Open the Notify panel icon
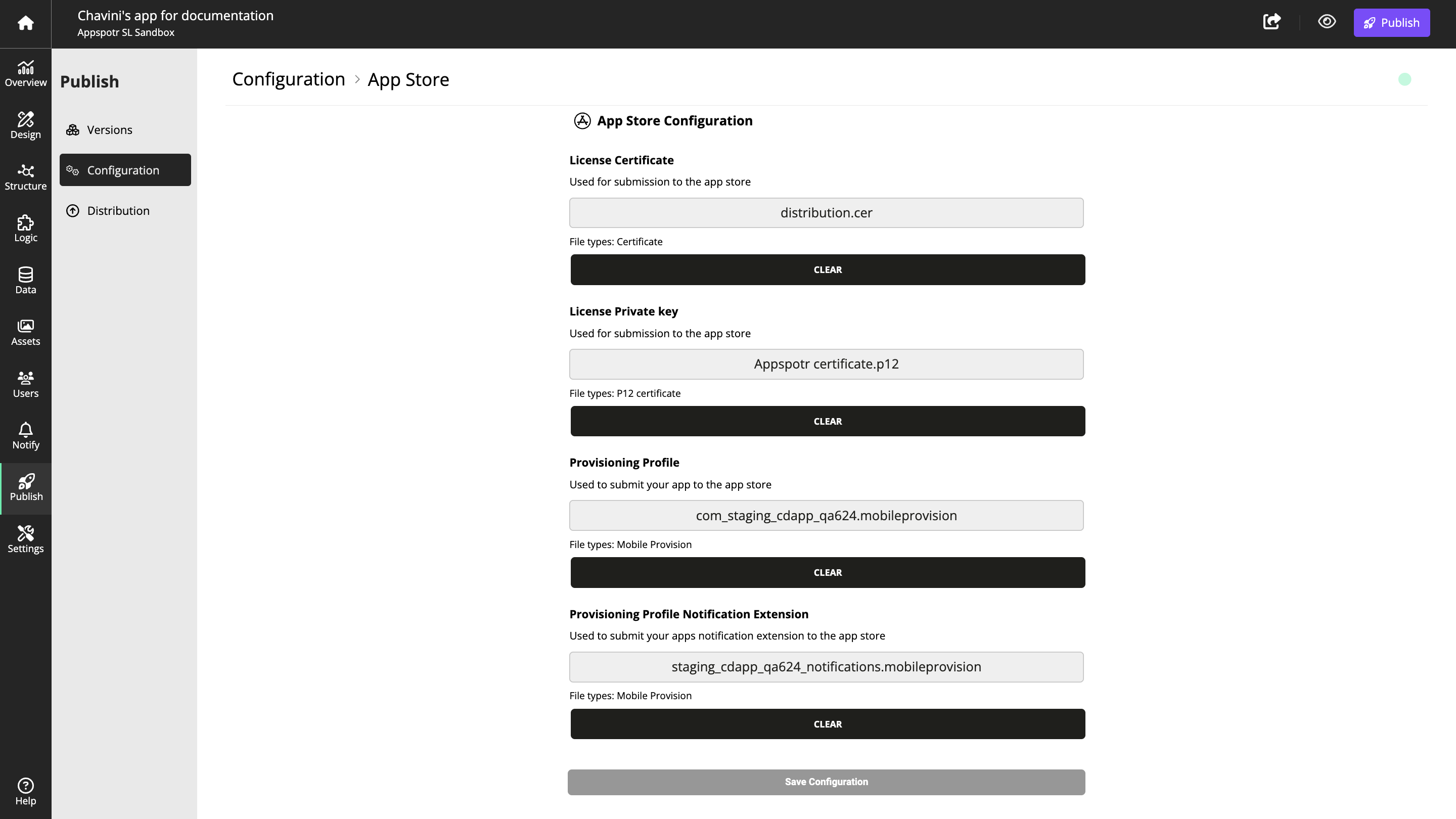Screen dimensions: 1456x819 25,436
